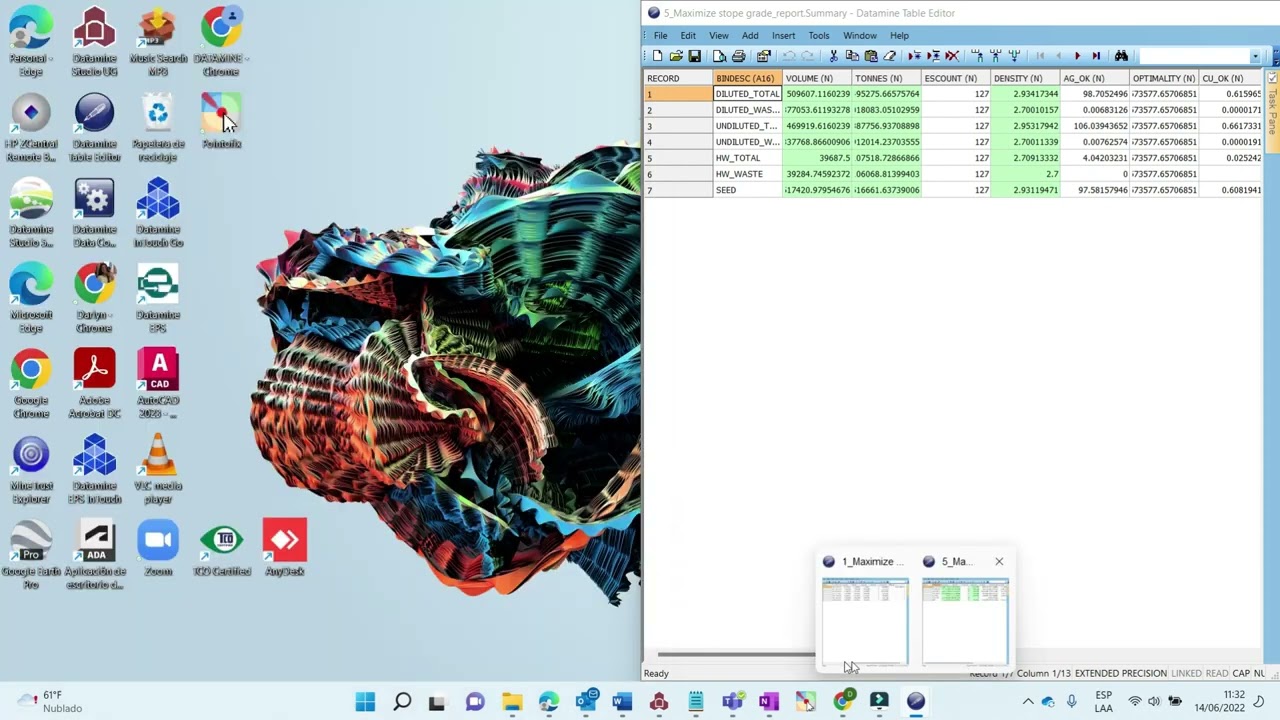Click the OPTIMALITY (N) column header

coord(1164,78)
